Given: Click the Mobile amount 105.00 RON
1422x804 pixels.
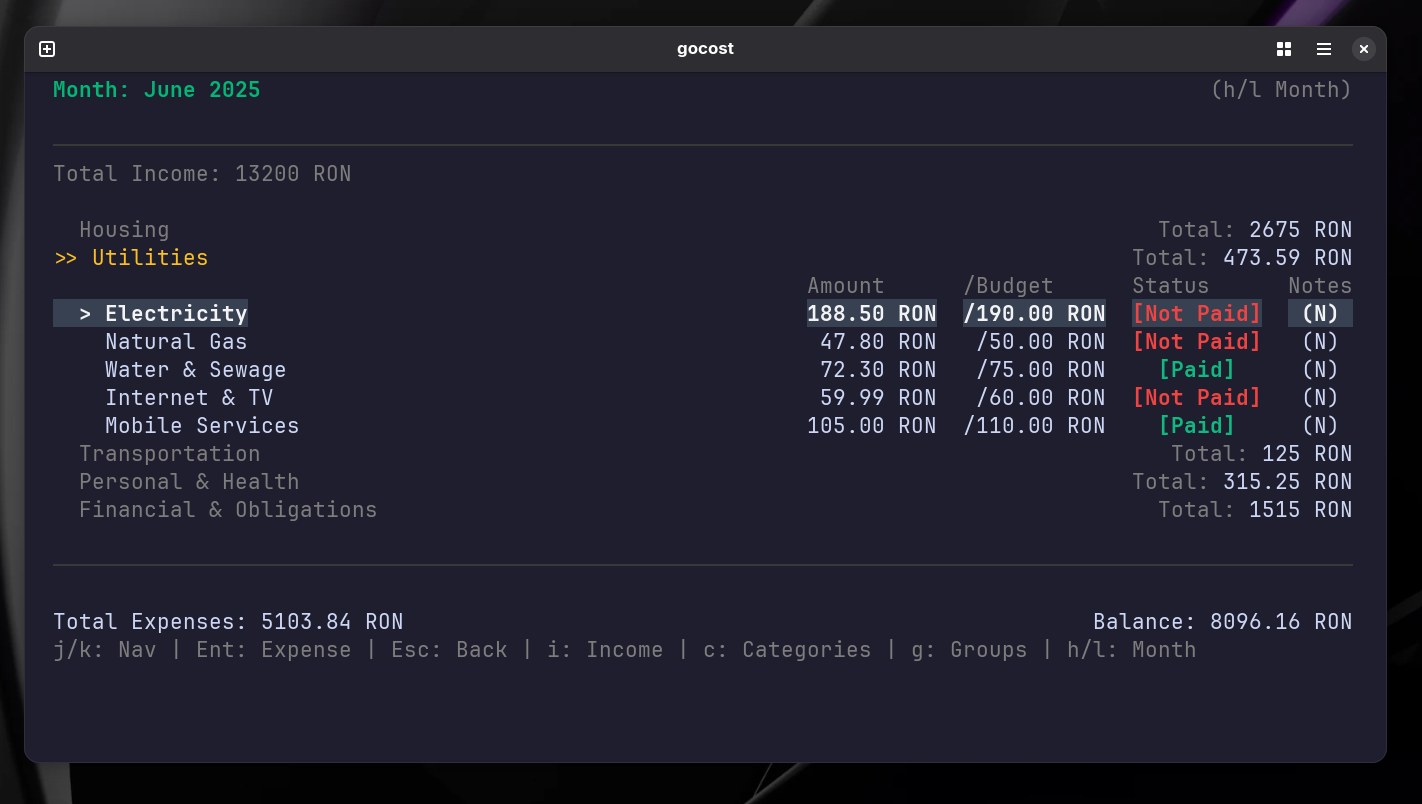Looking at the screenshot, I should click(872, 426).
